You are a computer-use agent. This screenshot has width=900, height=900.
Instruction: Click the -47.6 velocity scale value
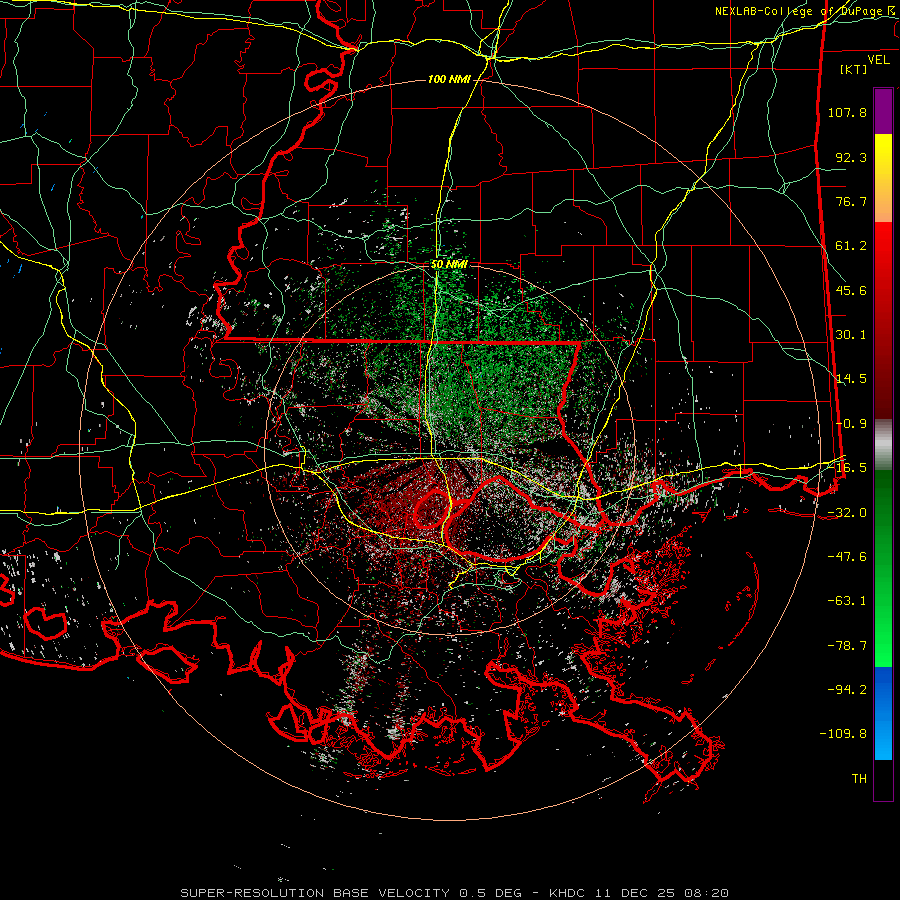[x=847, y=557]
